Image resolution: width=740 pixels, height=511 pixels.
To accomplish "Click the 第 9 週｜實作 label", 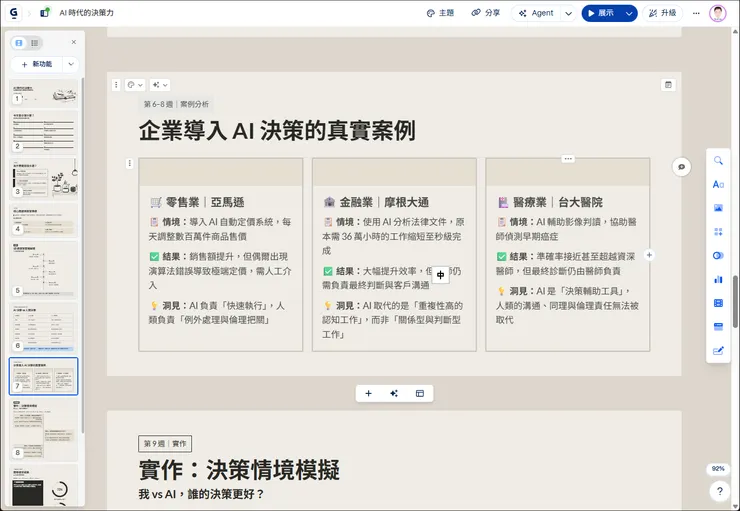I will 165,444.
